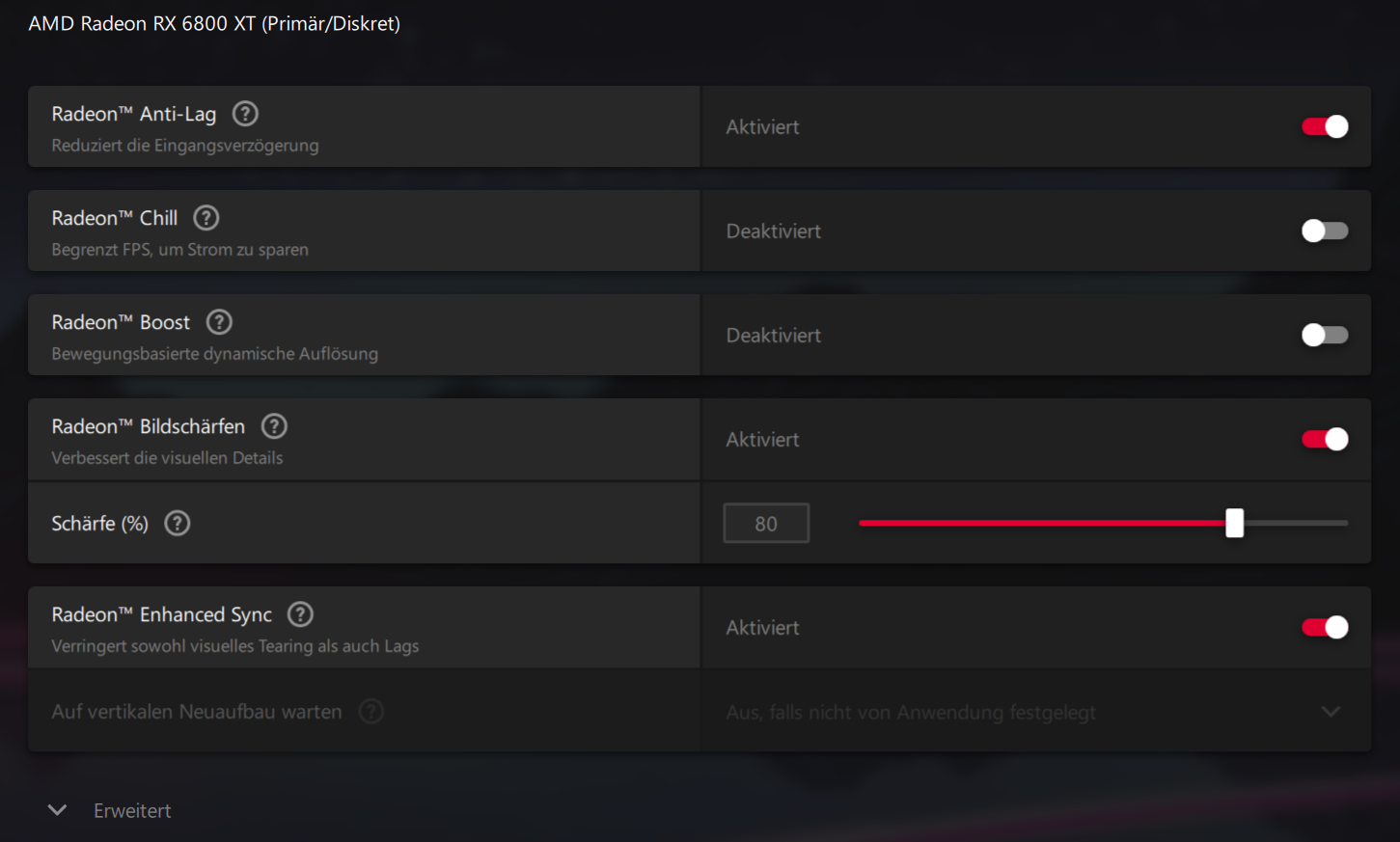Open help icon for Radeon Anti-Lag
1400x842 pixels.
[x=245, y=114]
